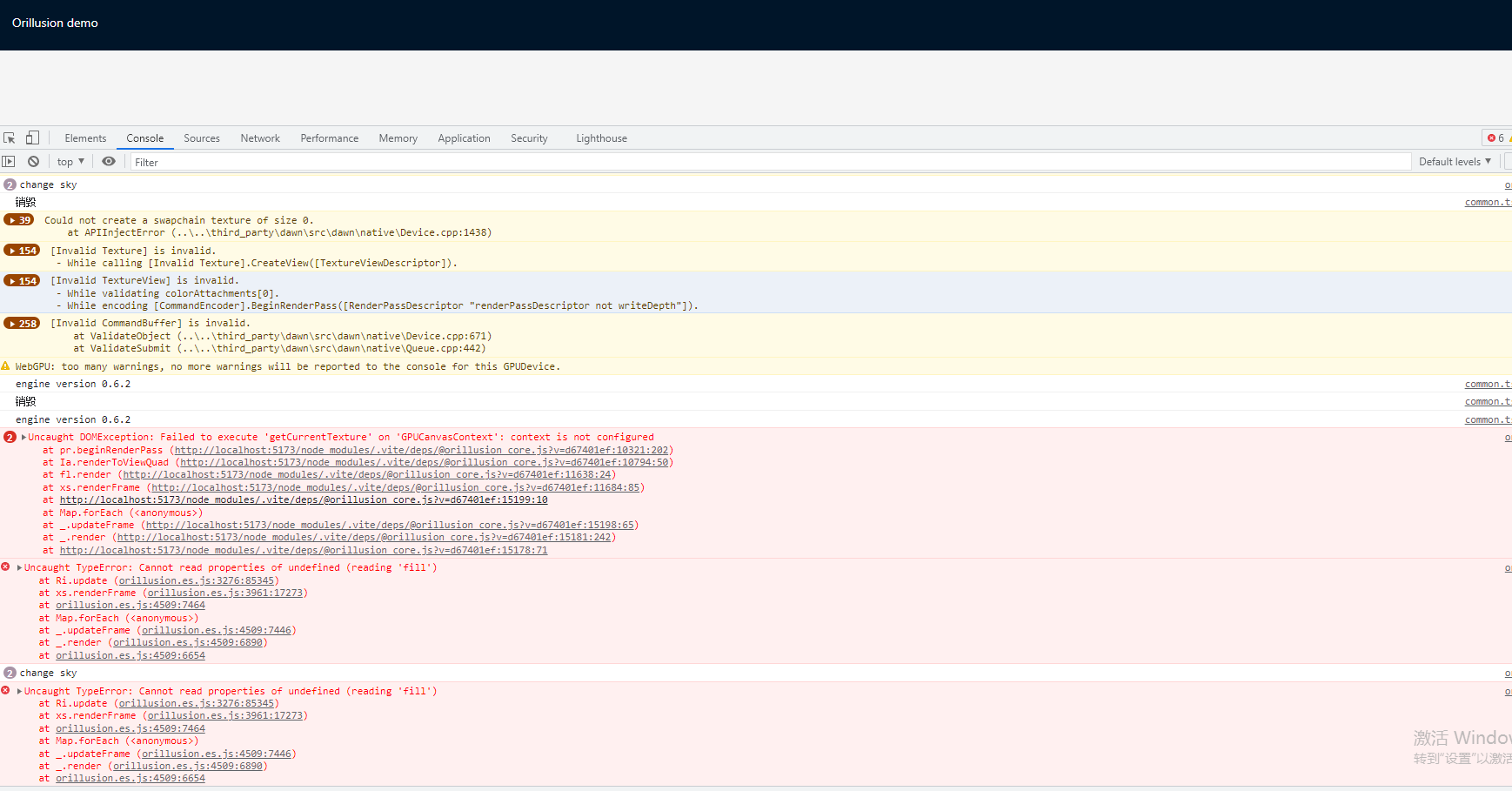Clear the console using the no-entry icon

[33, 161]
